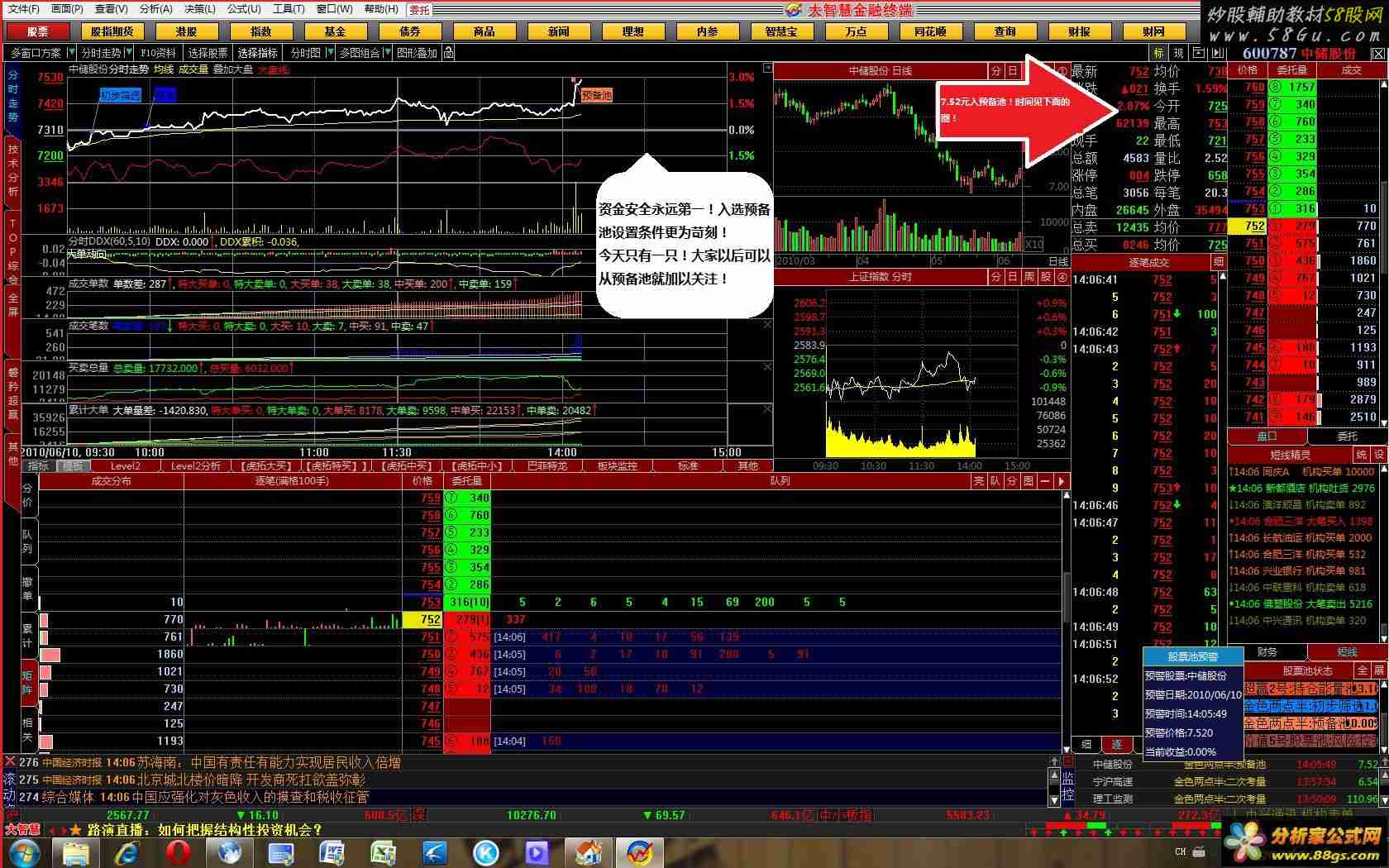Toggle the 成交量 overlay label
The image size is (1389, 868).
pyautogui.click(x=193, y=70)
